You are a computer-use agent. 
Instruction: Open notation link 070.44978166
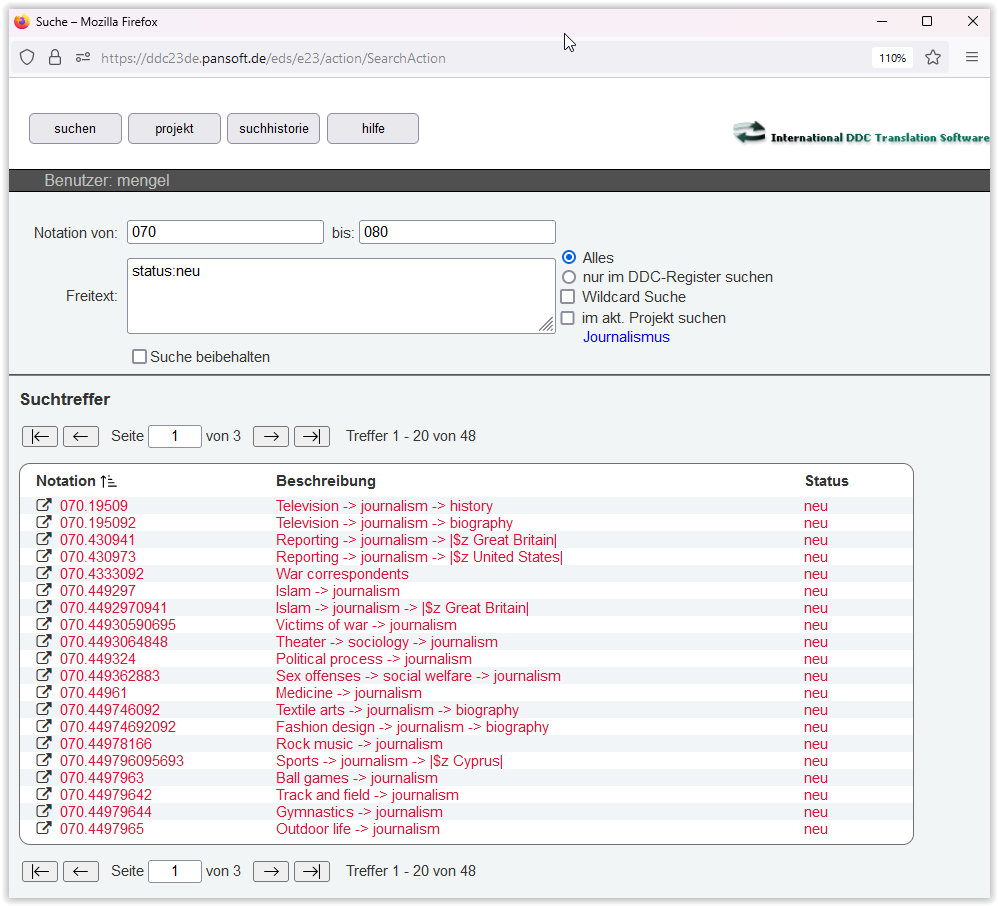pyautogui.click(x=106, y=744)
